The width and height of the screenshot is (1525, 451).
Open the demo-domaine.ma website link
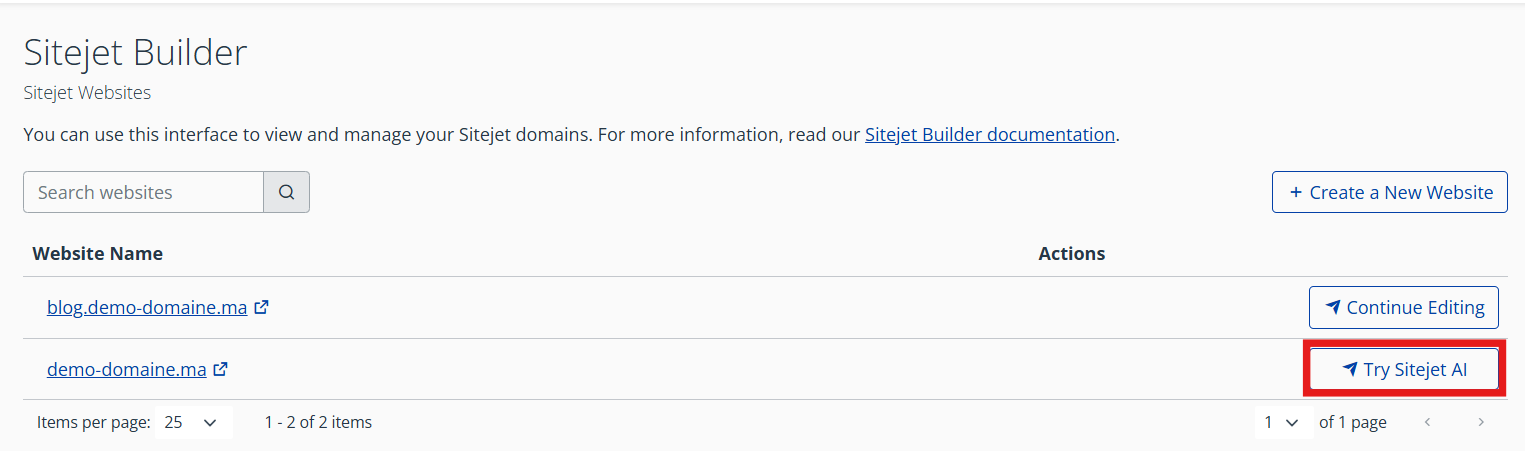tap(127, 369)
